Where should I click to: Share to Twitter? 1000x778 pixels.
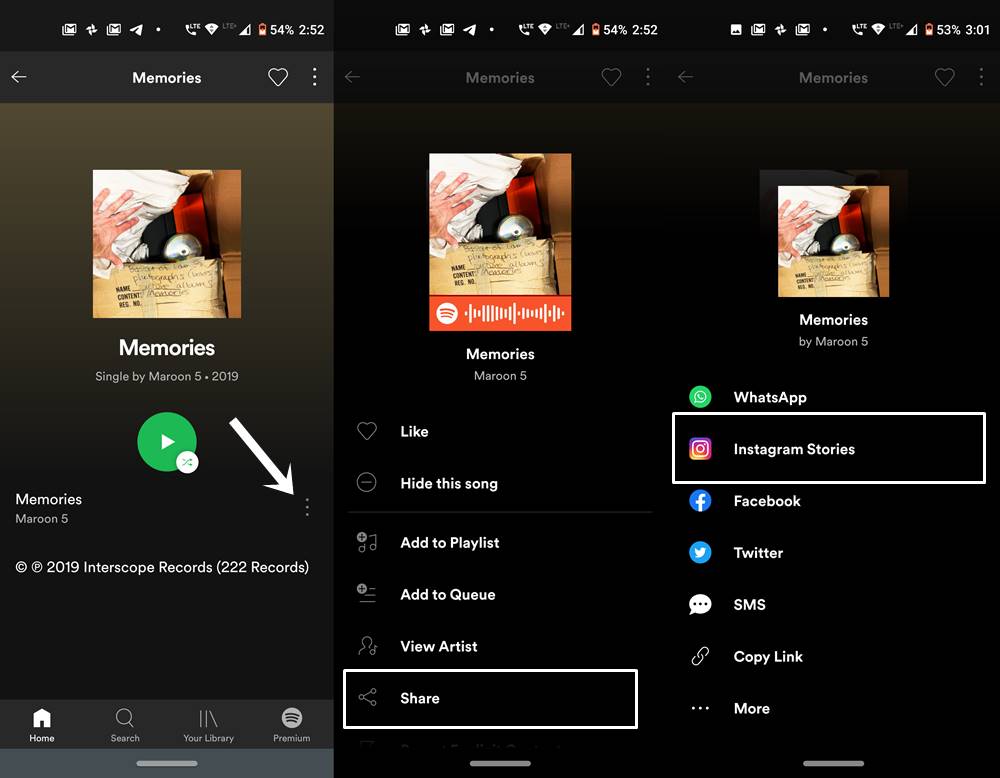833,553
